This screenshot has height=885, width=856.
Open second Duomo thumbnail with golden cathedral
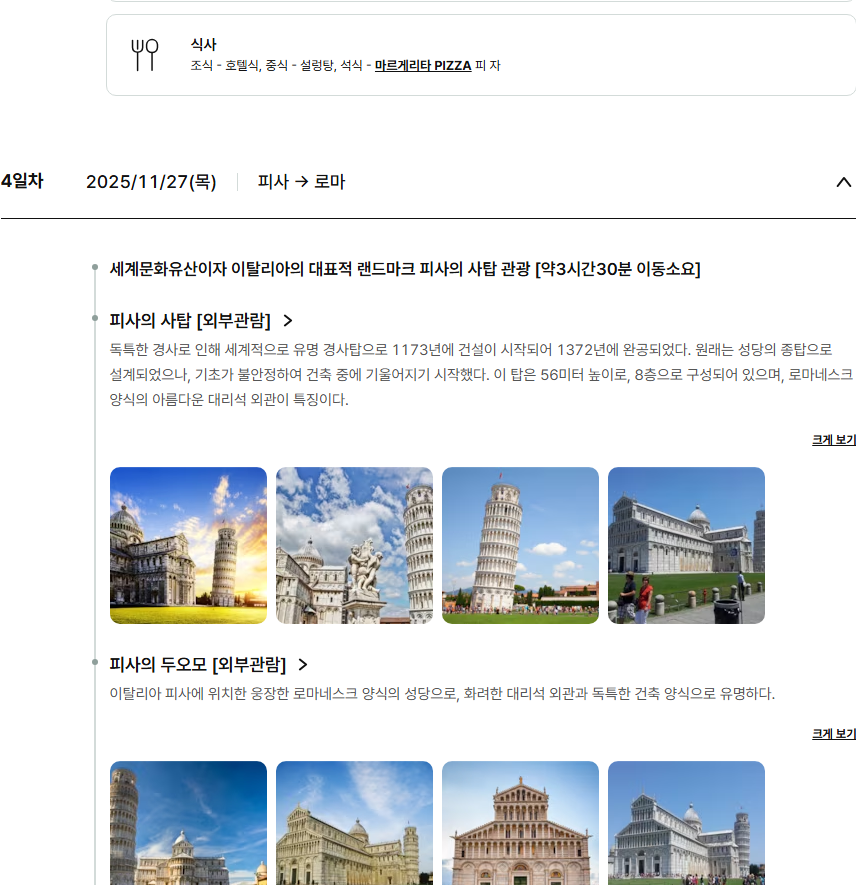[x=354, y=823]
